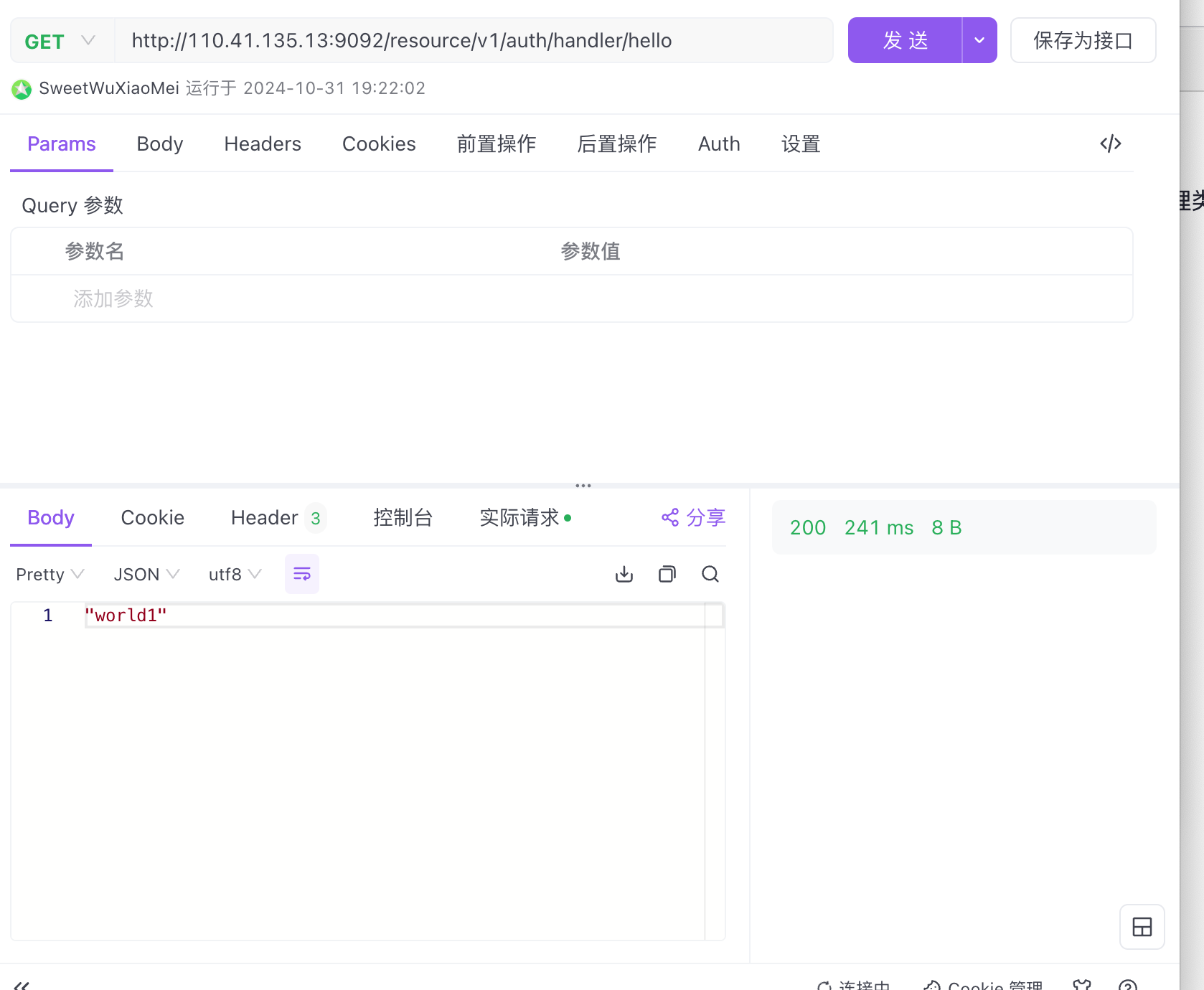
Task: Open the utf8 encoding dropdown
Action: click(235, 574)
